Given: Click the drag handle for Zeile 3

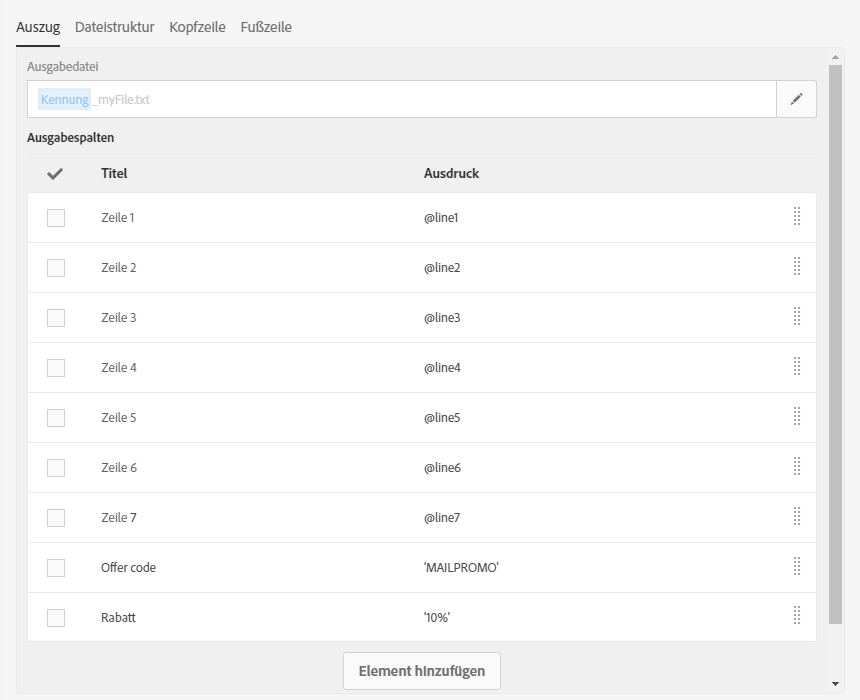Looking at the screenshot, I should 797,316.
